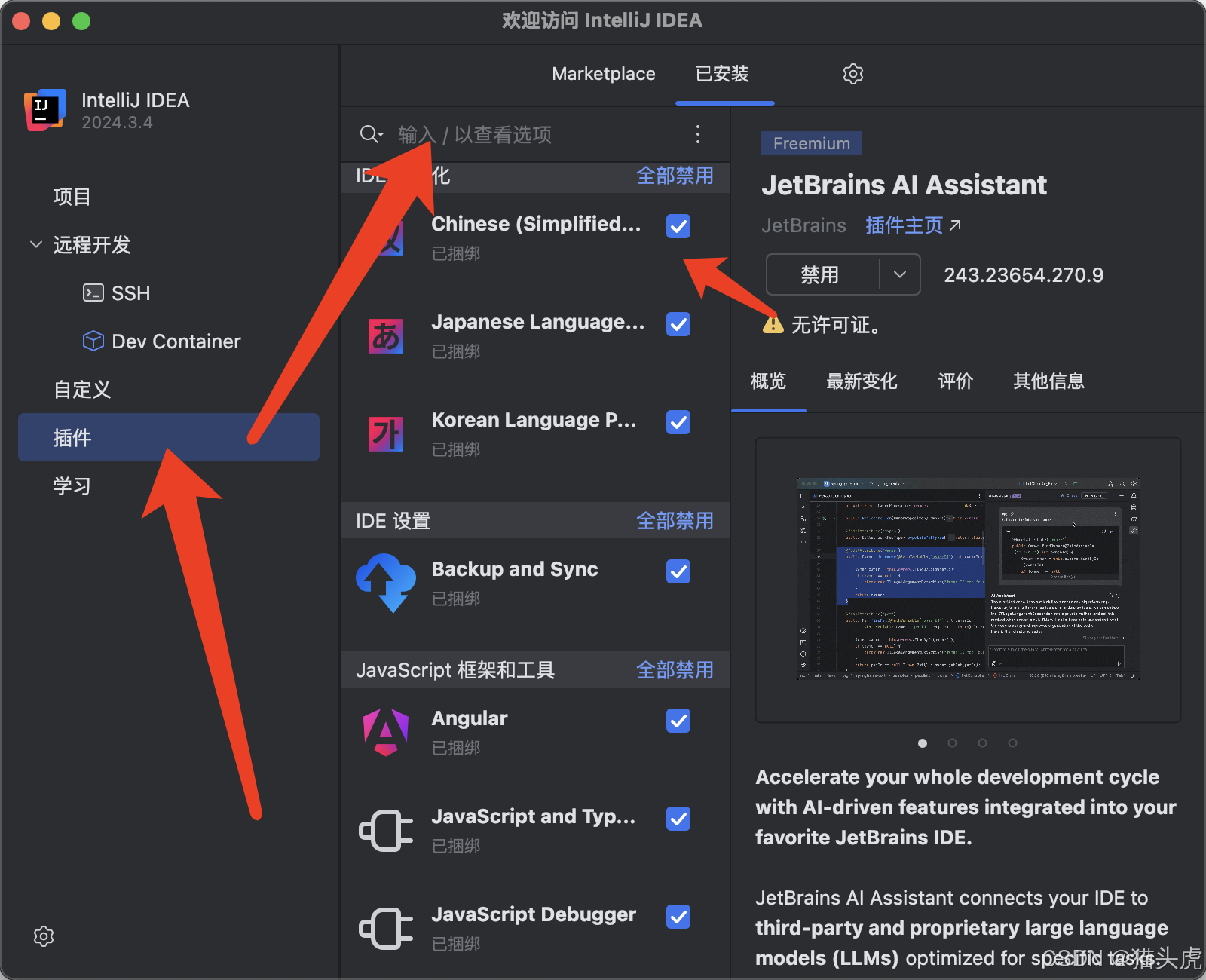Select 插件 in the sidebar
The image size is (1206, 980).
coord(169,437)
